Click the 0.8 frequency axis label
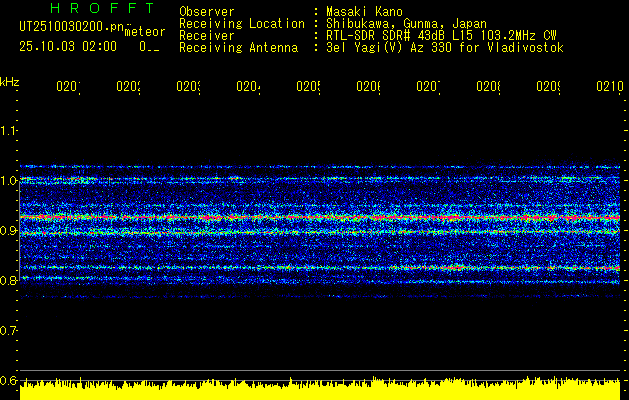Viewport: 629px width, 400px height. [8, 280]
